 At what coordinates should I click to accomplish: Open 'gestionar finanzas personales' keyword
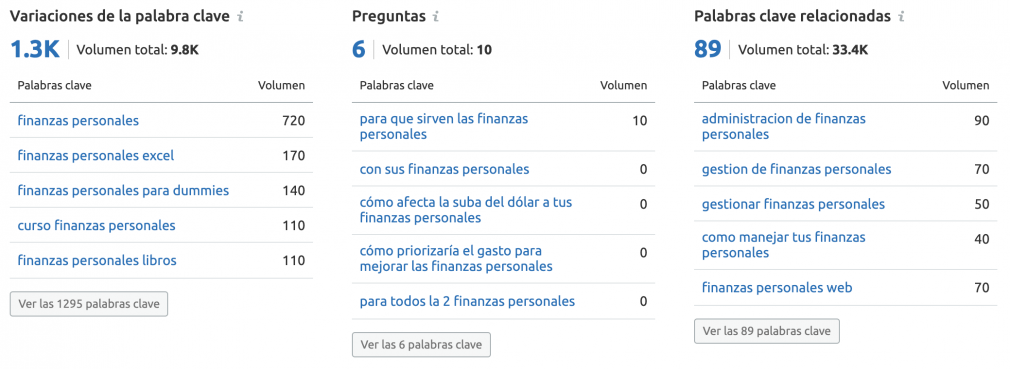point(793,204)
